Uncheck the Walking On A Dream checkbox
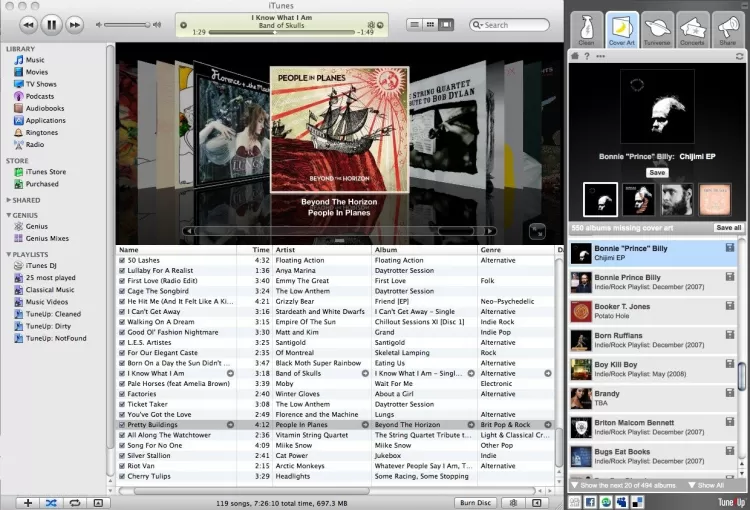Screen dimensions: 750x510 click(122, 322)
